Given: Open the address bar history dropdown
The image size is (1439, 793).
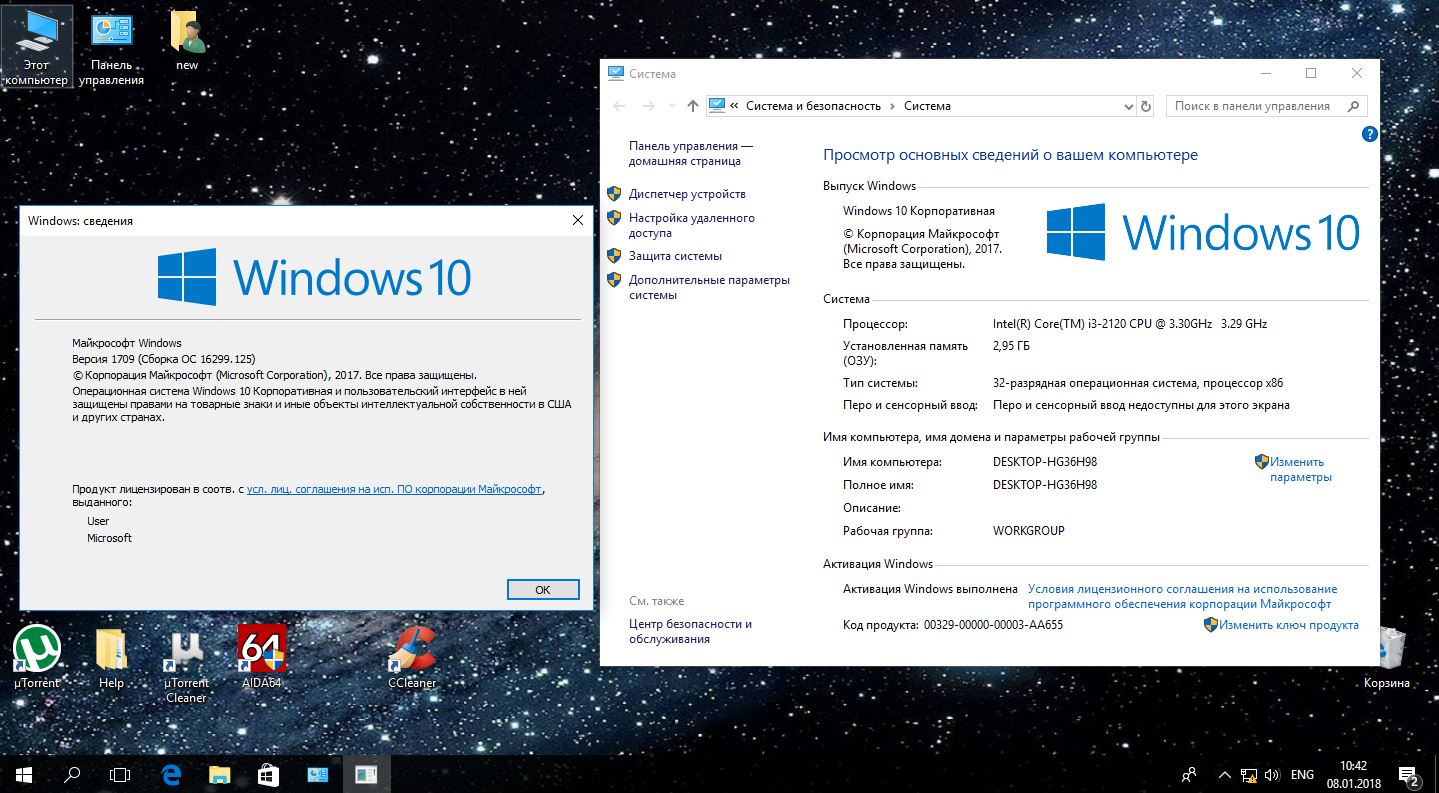Looking at the screenshot, I should point(1127,106).
